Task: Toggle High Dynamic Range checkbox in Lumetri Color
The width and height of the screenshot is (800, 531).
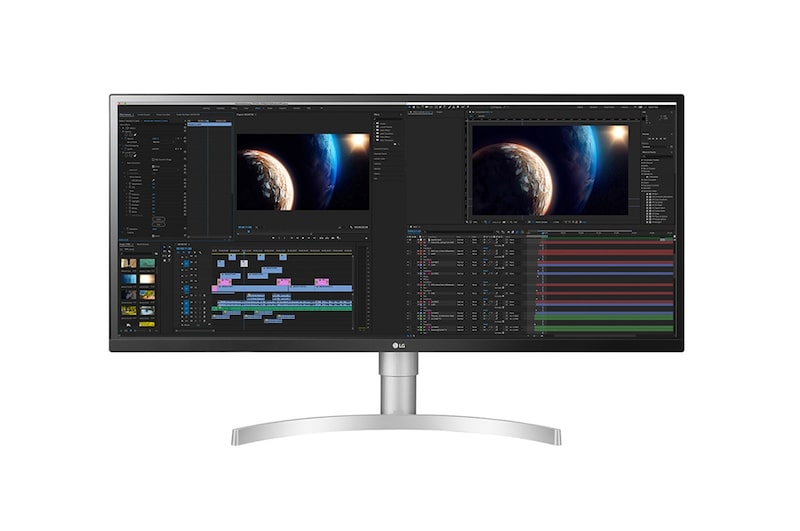Action: click(x=153, y=160)
